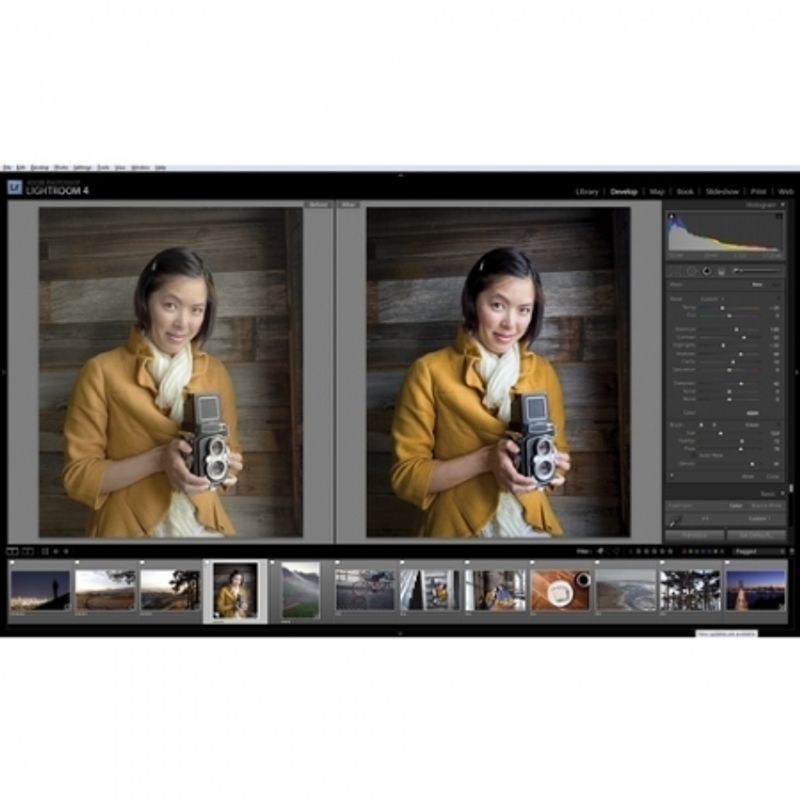The image size is (800, 800).
Task: Select brush A
Action: point(702,424)
